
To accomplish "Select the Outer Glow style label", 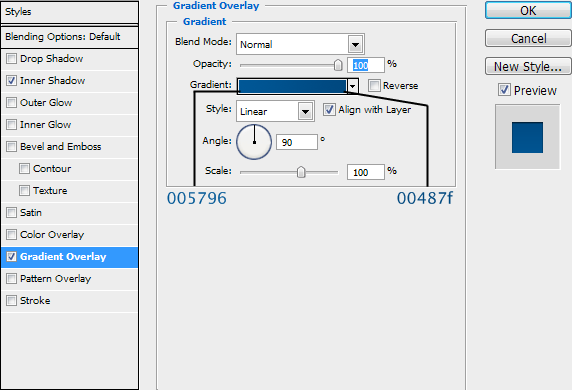I will coord(46,103).
